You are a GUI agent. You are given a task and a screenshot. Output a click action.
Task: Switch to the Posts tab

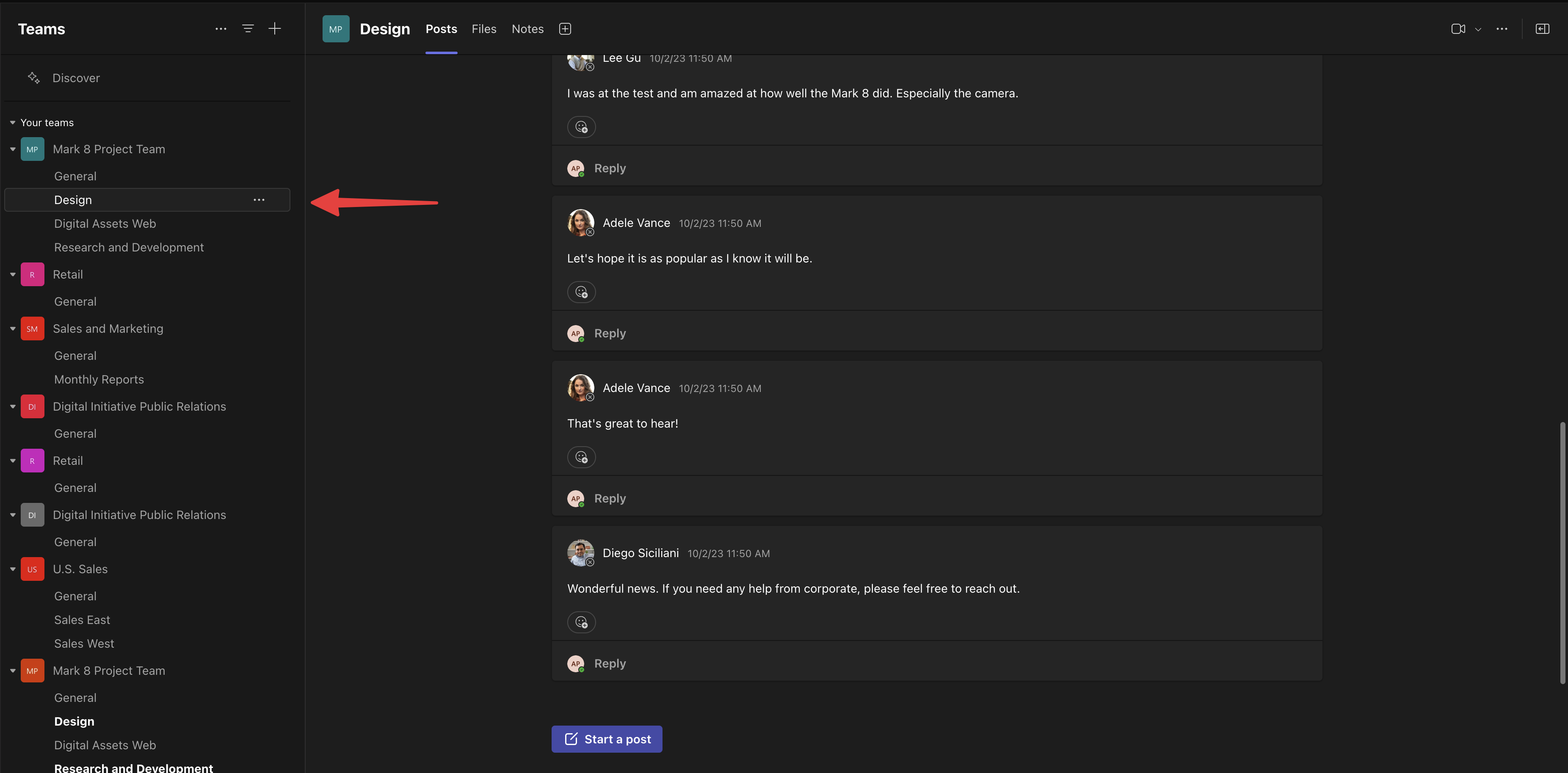click(x=441, y=29)
